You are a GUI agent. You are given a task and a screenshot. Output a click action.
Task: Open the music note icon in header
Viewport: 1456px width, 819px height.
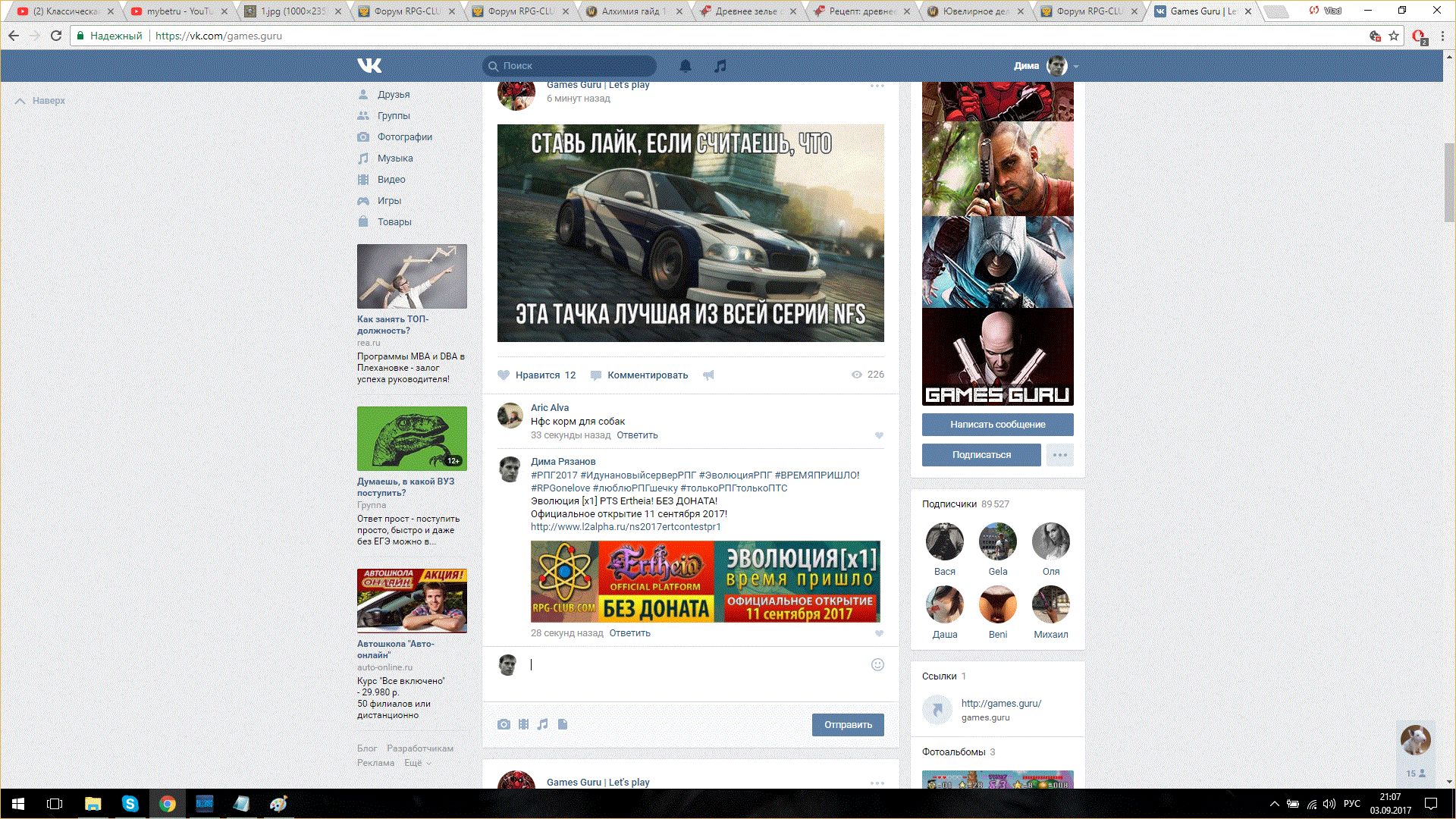(720, 66)
